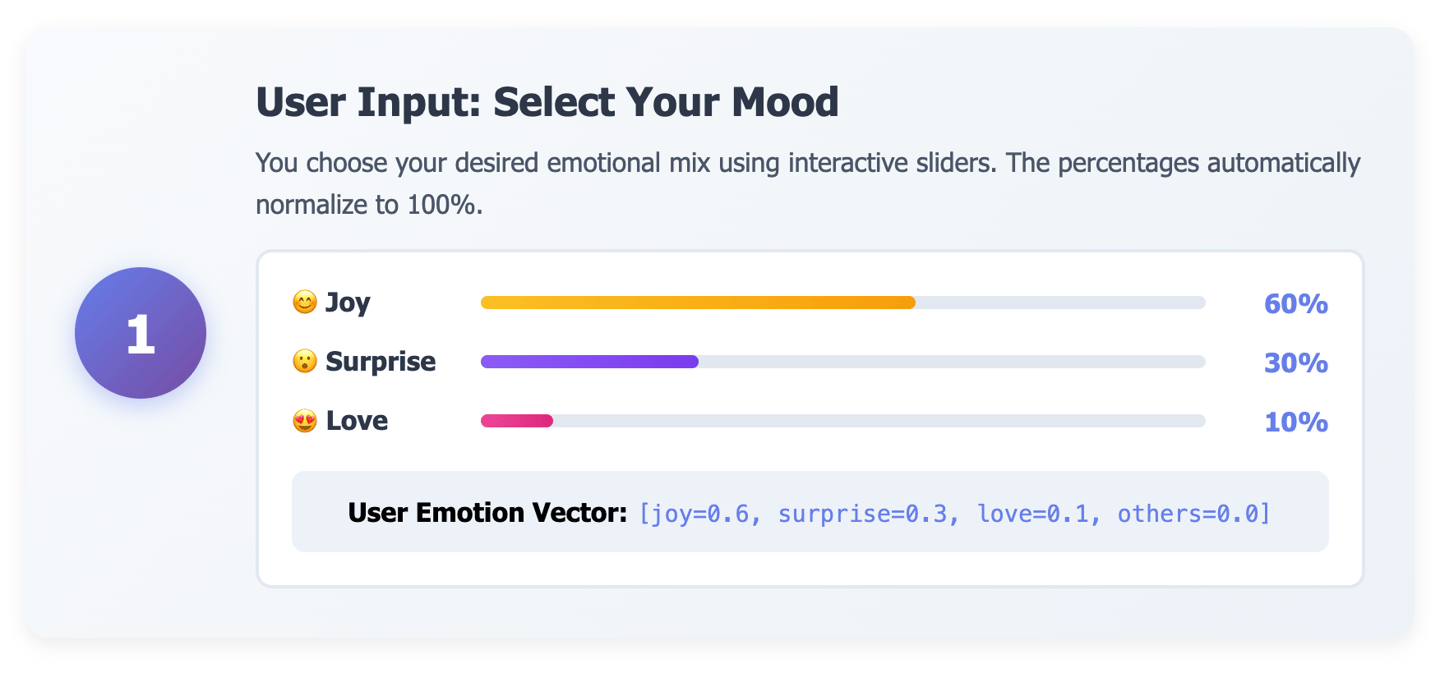1440x680 pixels.
Task: Click the Joy label text
Action: click(348, 302)
